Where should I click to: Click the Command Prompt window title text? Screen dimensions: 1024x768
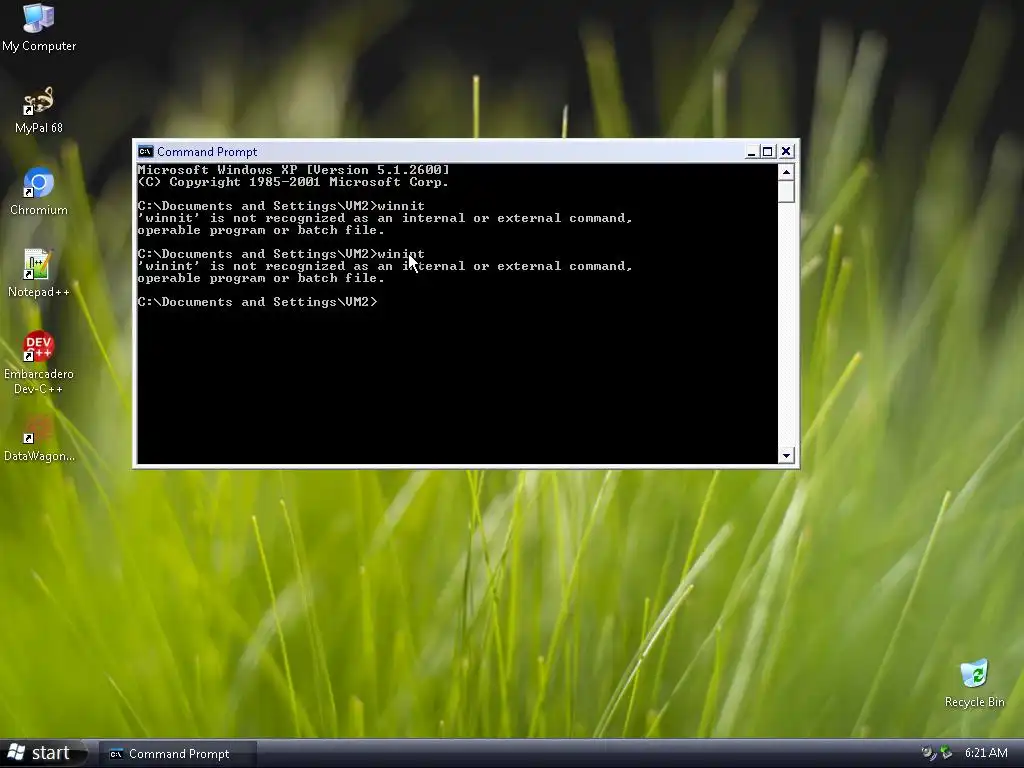[207, 152]
